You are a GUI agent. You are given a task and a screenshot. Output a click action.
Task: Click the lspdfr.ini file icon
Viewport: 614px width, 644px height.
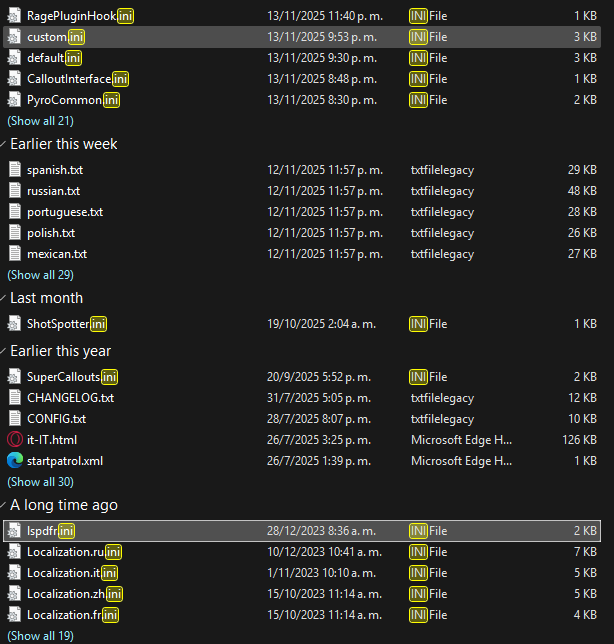coord(14,530)
